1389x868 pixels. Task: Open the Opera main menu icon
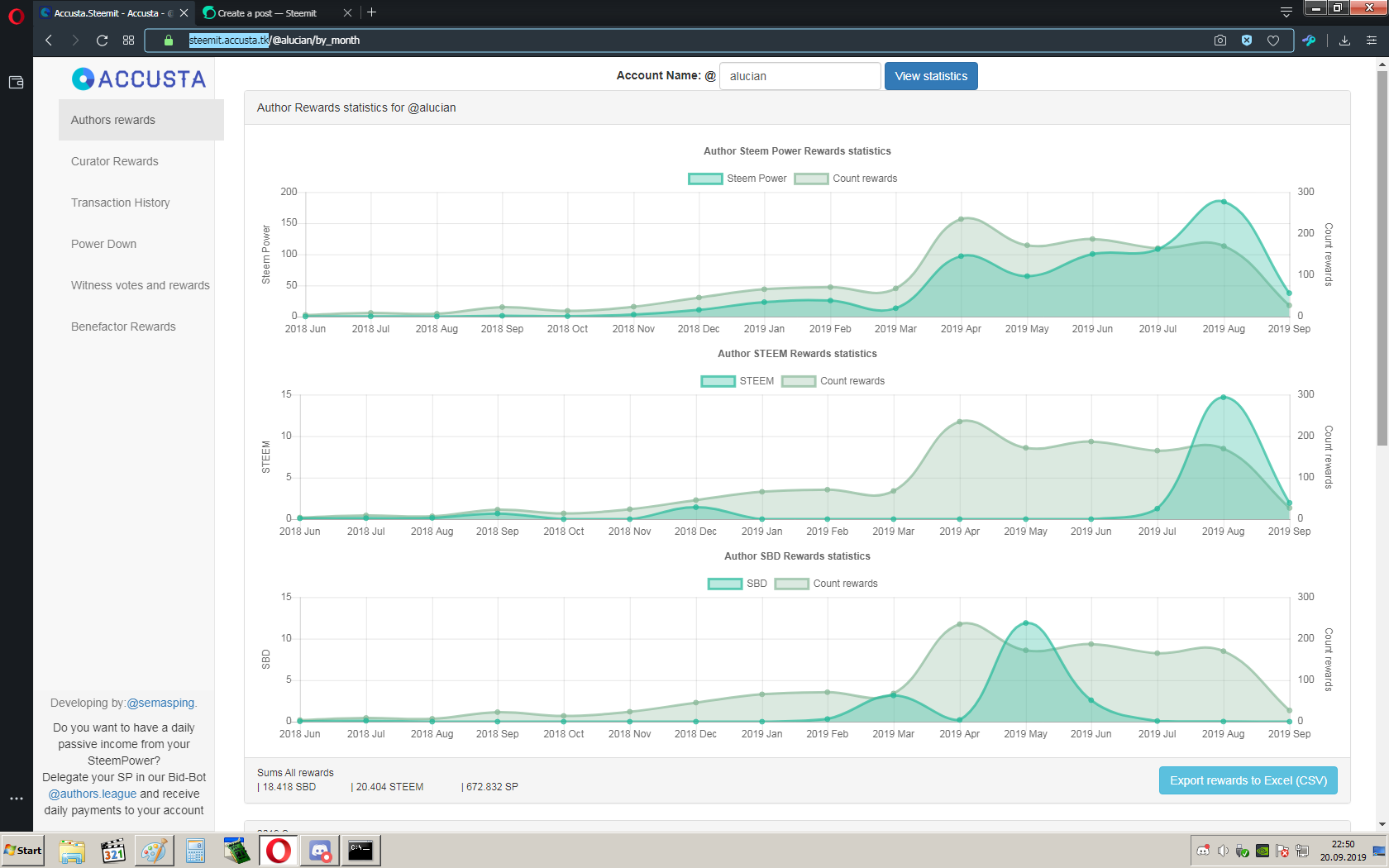(16, 16)
